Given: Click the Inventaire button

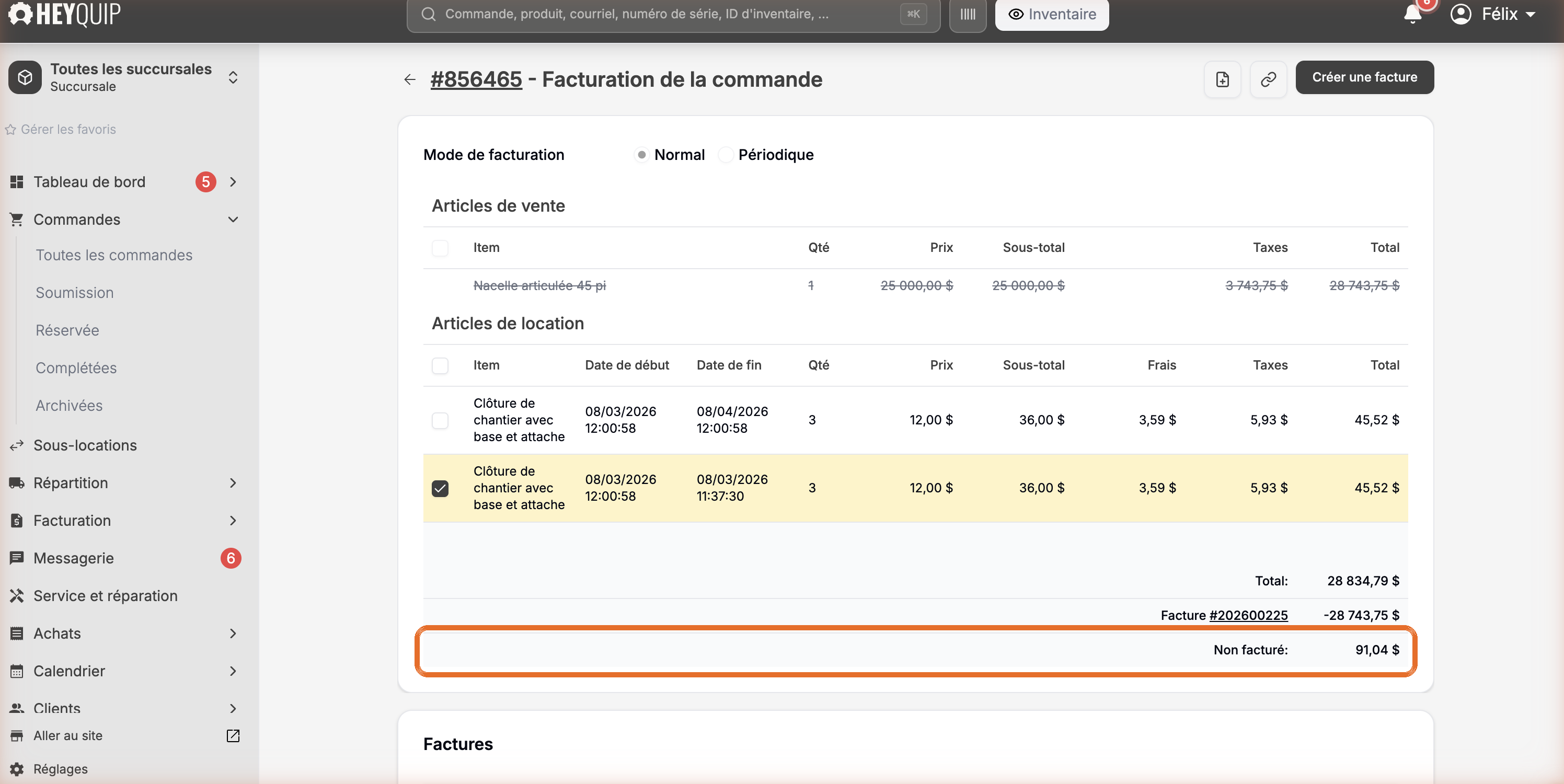Looking at the screenshot, I should pos(1052,14).
